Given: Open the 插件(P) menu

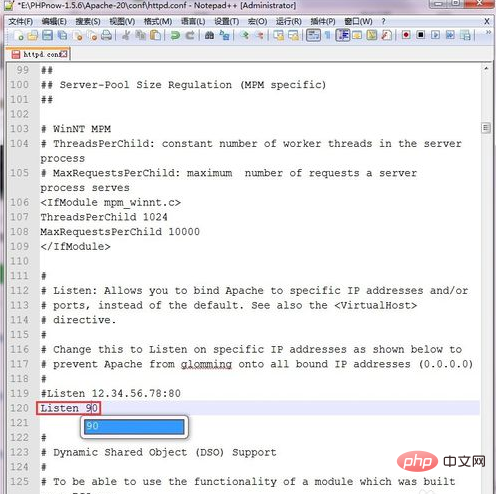Looking at the screenshot, I should point(323,22).
